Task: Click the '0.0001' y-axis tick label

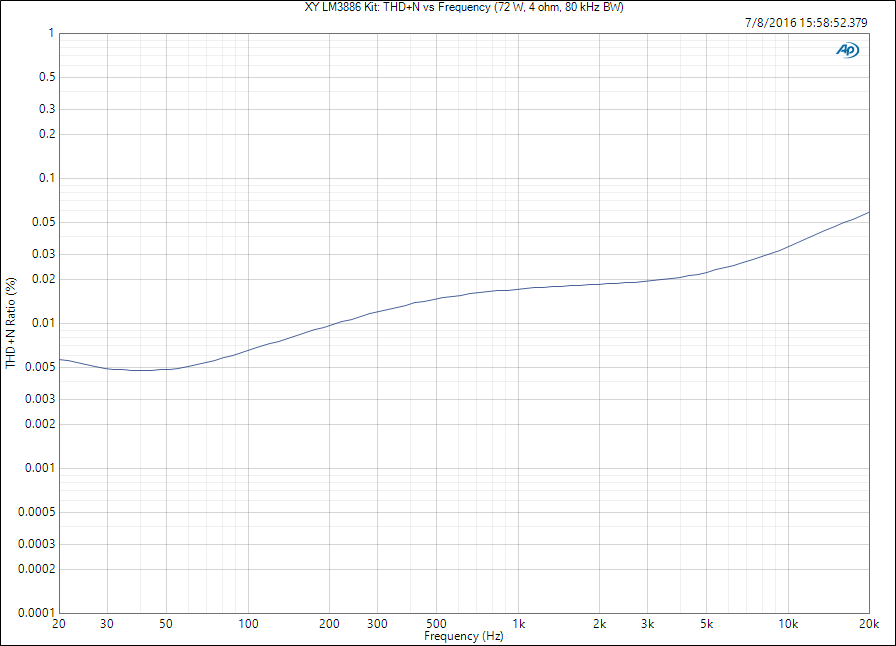Action: click(37, 613)
